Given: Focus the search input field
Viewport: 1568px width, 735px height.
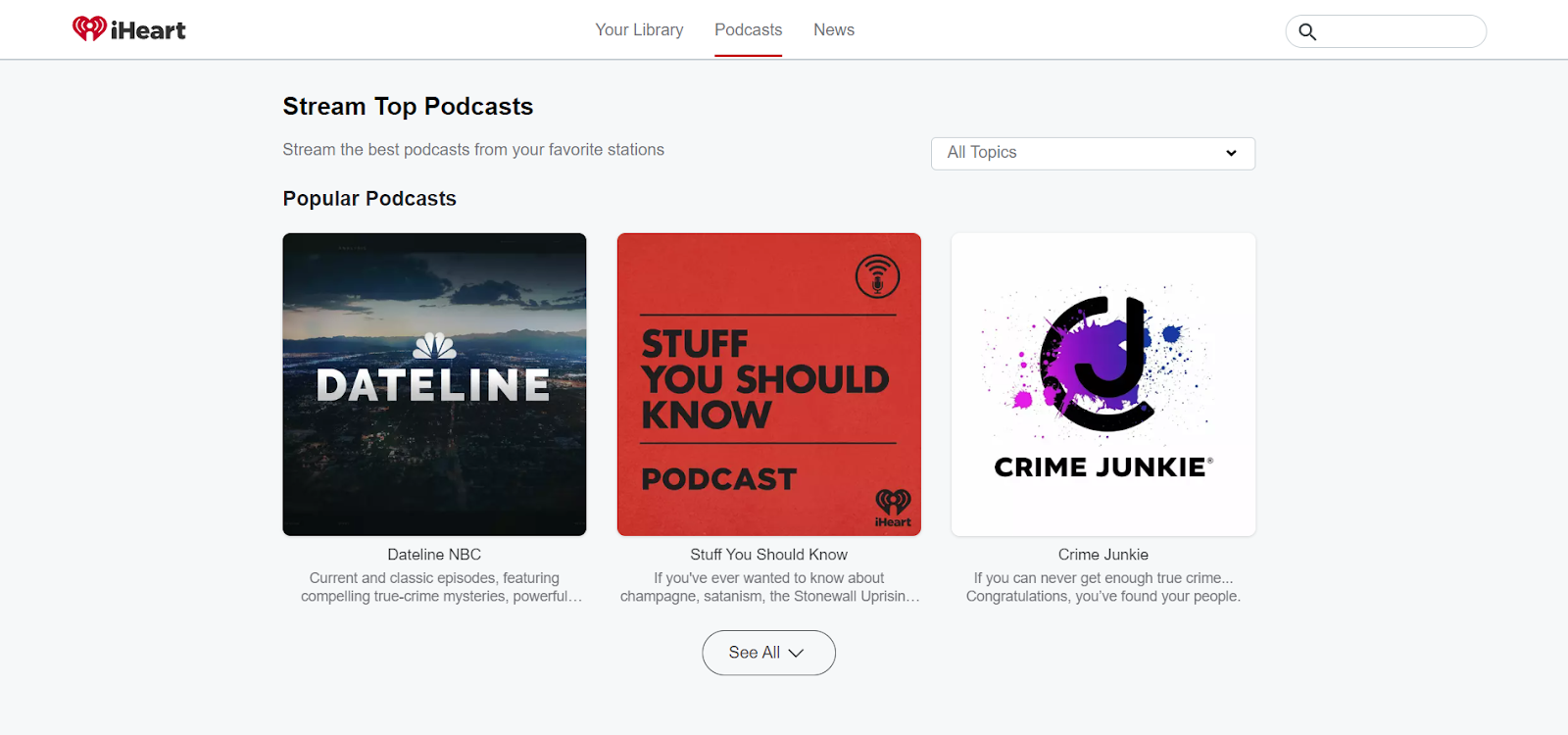Looking at the screenshot, I should 1386,31.
